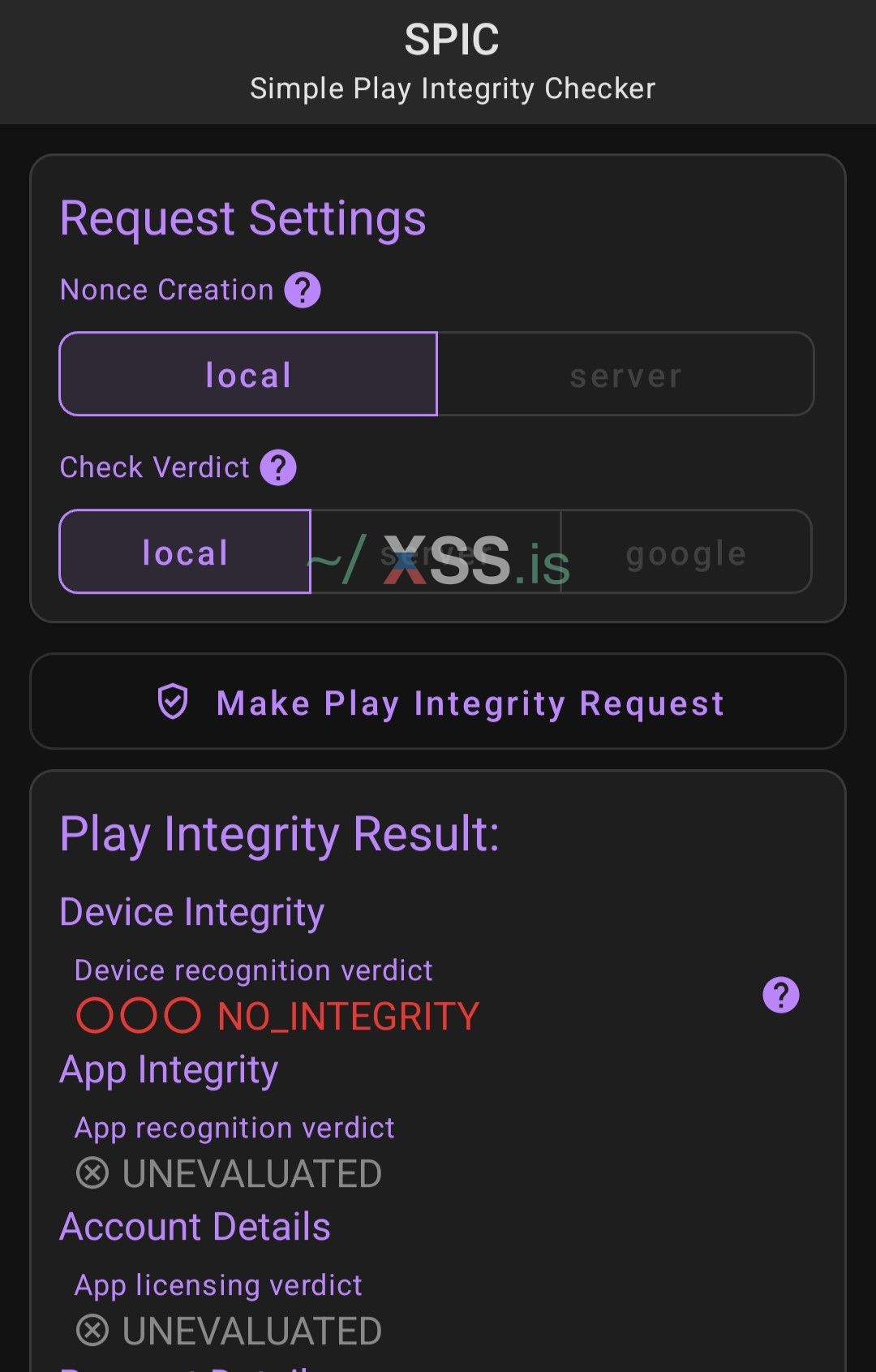Tap the Device Integrity section heading
Viewport: 876px width, 1372px height.
192,912
